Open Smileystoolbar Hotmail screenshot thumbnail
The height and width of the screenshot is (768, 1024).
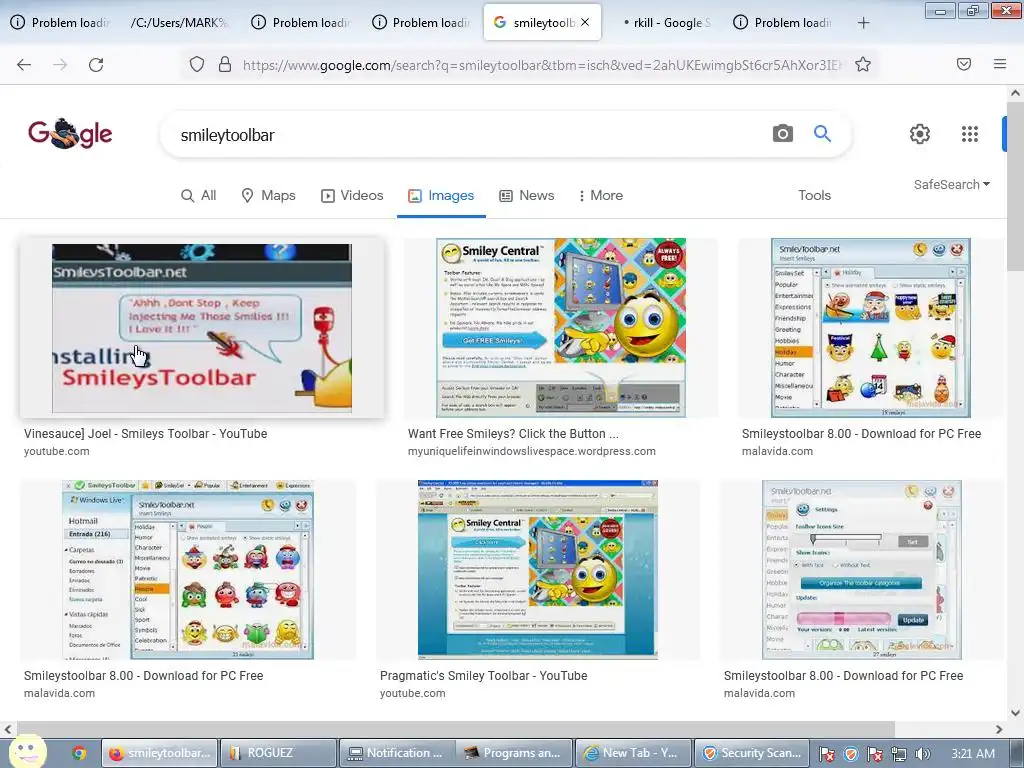[188, 569]
